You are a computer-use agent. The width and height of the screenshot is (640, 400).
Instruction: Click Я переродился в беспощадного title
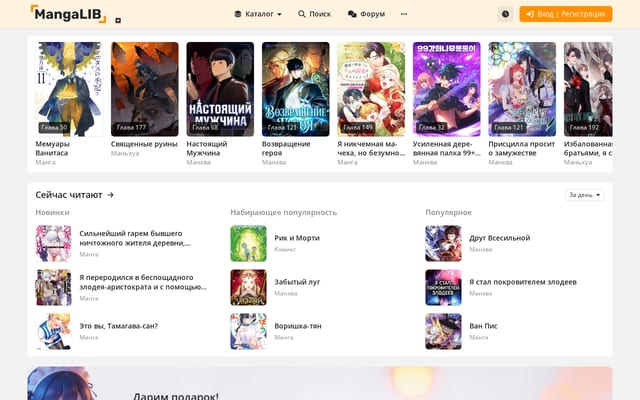tap(143, 282)
